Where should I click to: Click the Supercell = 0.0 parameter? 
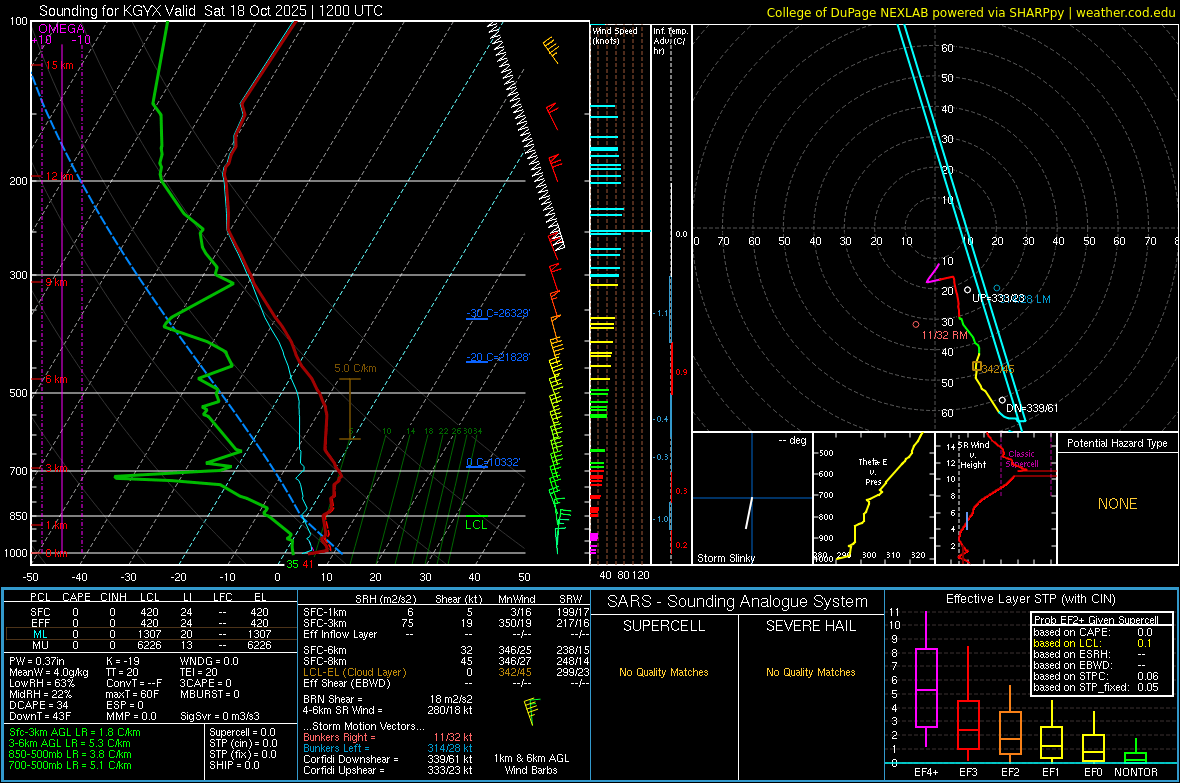click(242, 732)
